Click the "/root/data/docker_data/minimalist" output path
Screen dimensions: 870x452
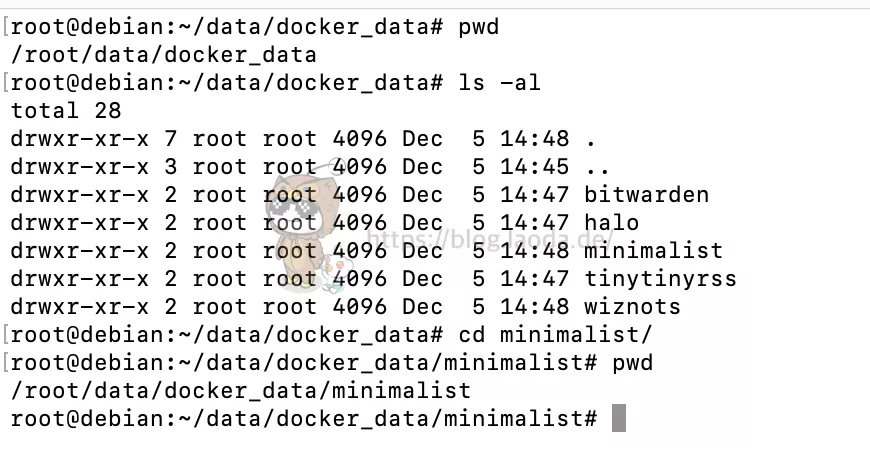coord(240,390)
